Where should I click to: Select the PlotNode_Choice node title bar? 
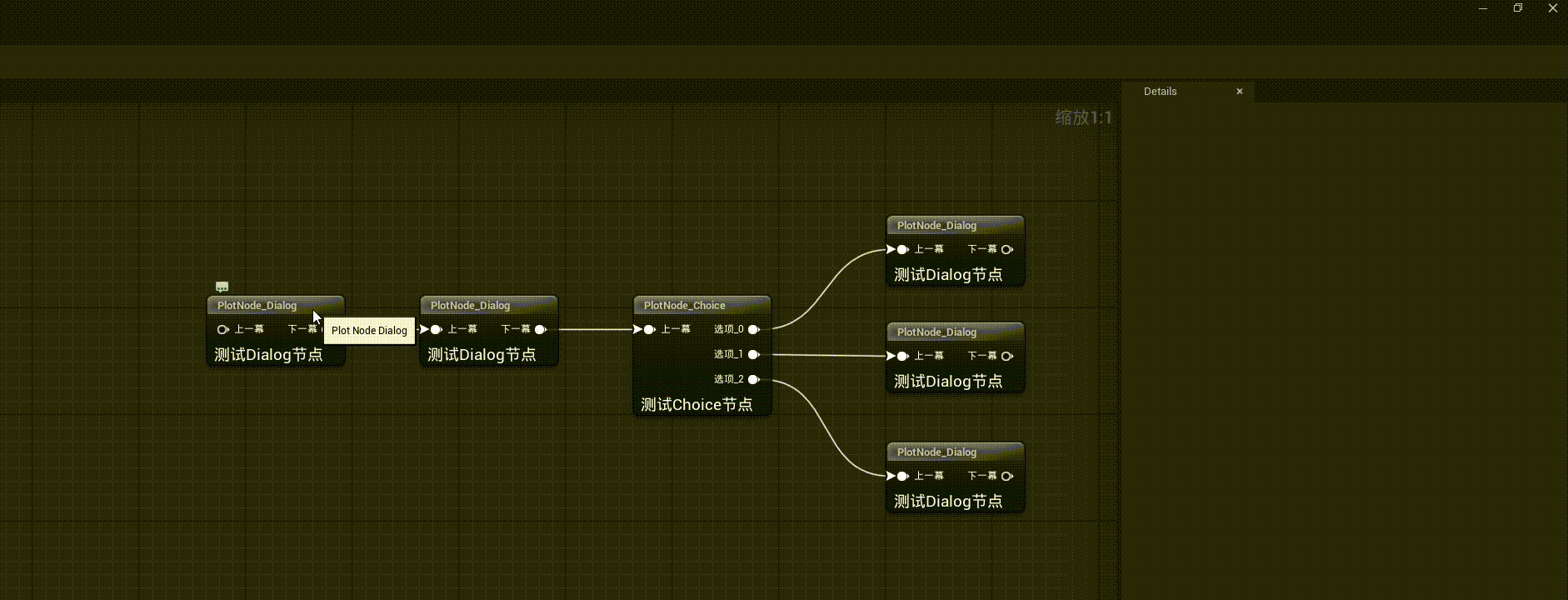click(x=701, y=305)
